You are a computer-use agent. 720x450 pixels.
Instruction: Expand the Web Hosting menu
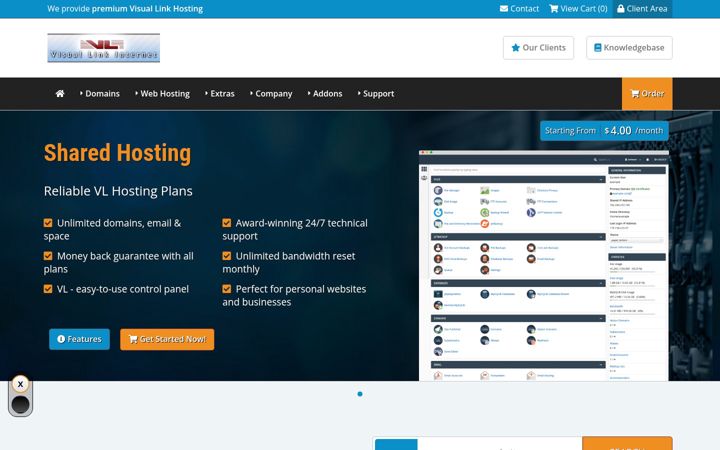[x=163, y=94]
